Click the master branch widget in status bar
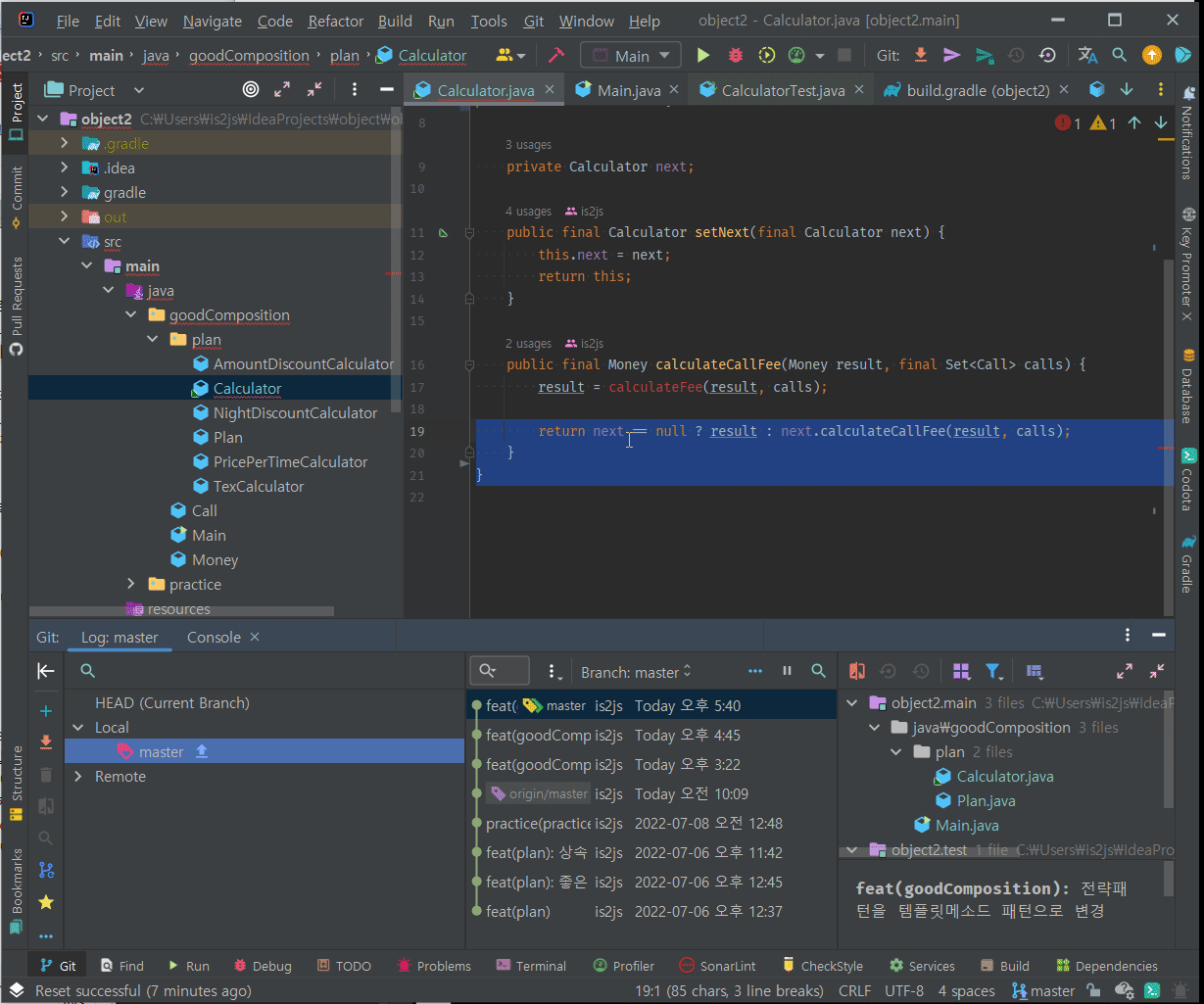This screenshot has height=1004, width=1204. pyautogui.click(x=1042, y=991)
